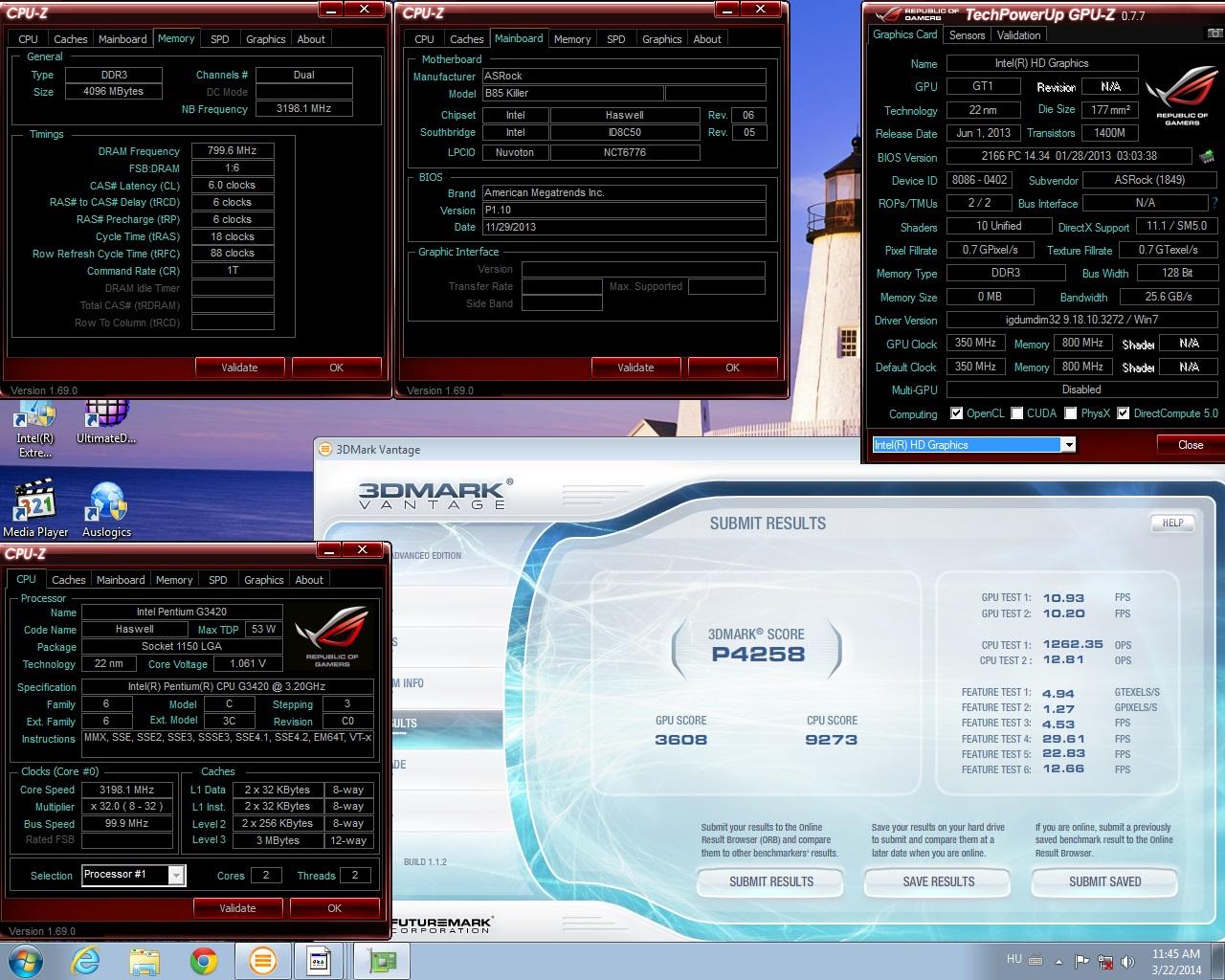Open the volume speaker tray icon
The height and width of the screenshot is (980, 1225).
click(1128, 961)
